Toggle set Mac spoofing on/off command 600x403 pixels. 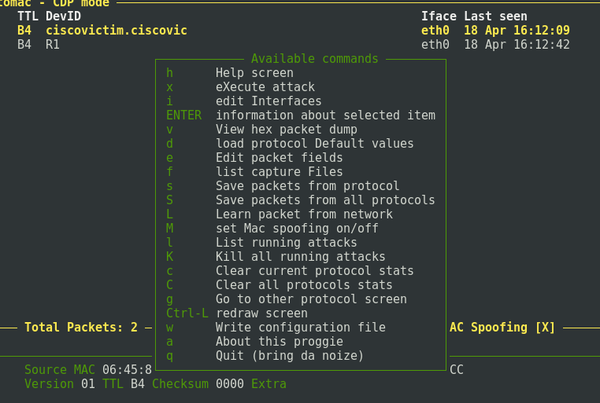[296, 228]
